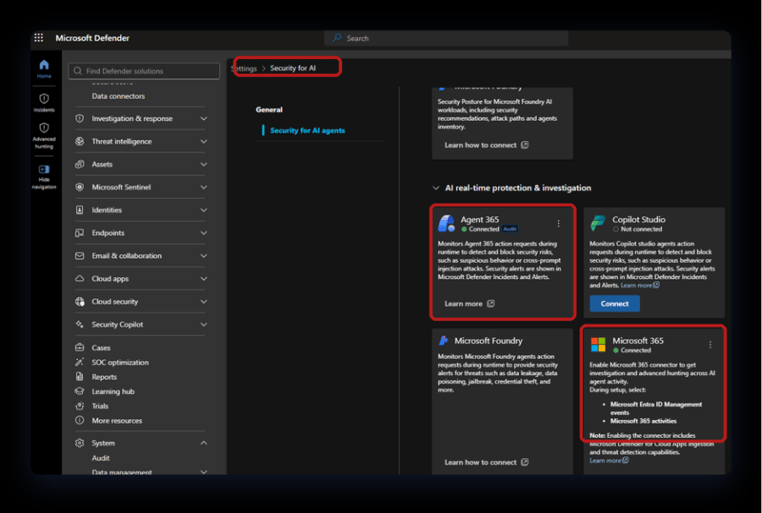Click the Identities icon
Screen dimensions: 762x513
point(80,210)
